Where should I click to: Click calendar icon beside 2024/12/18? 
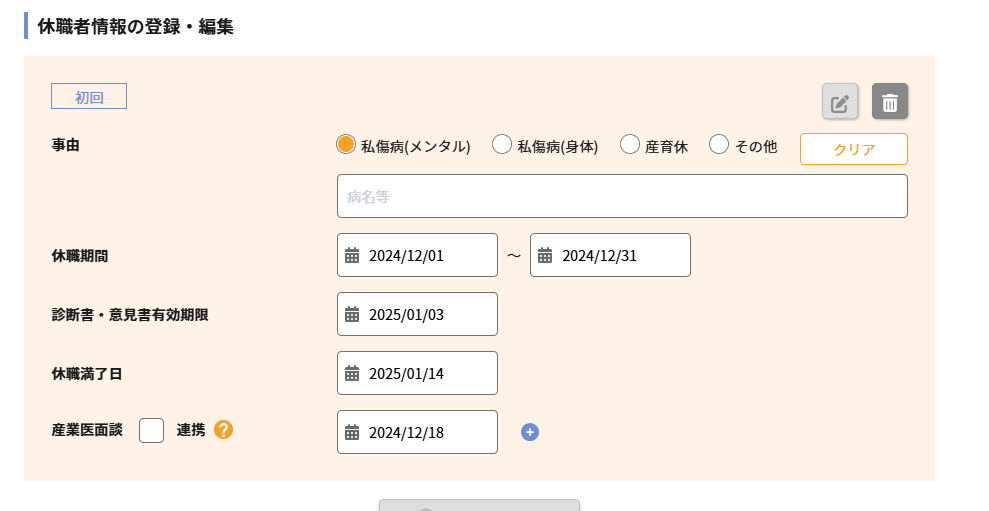pos(352,432)
